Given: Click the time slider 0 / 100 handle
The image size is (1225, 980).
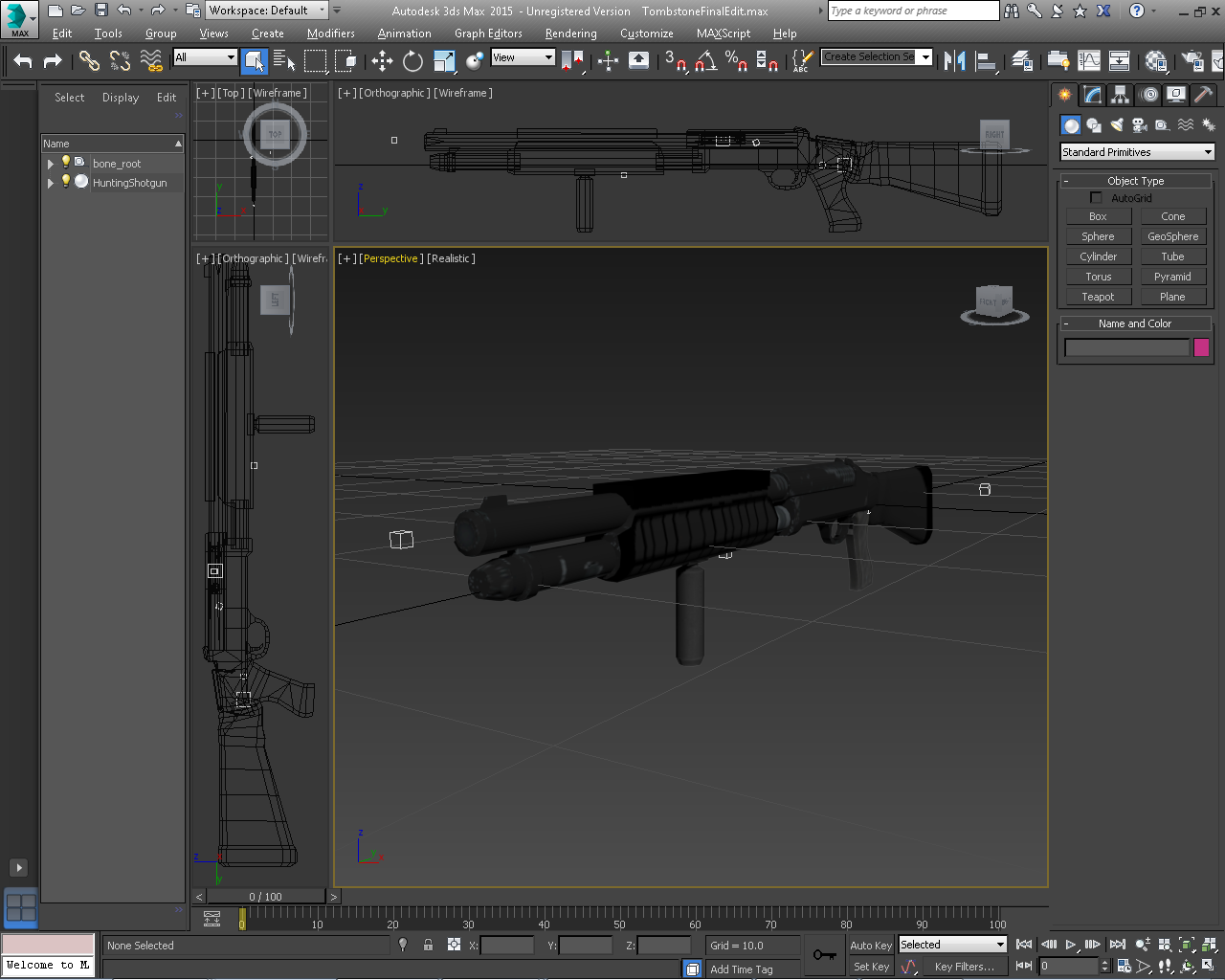Looking at the screenshot, I should coord(266,897).
